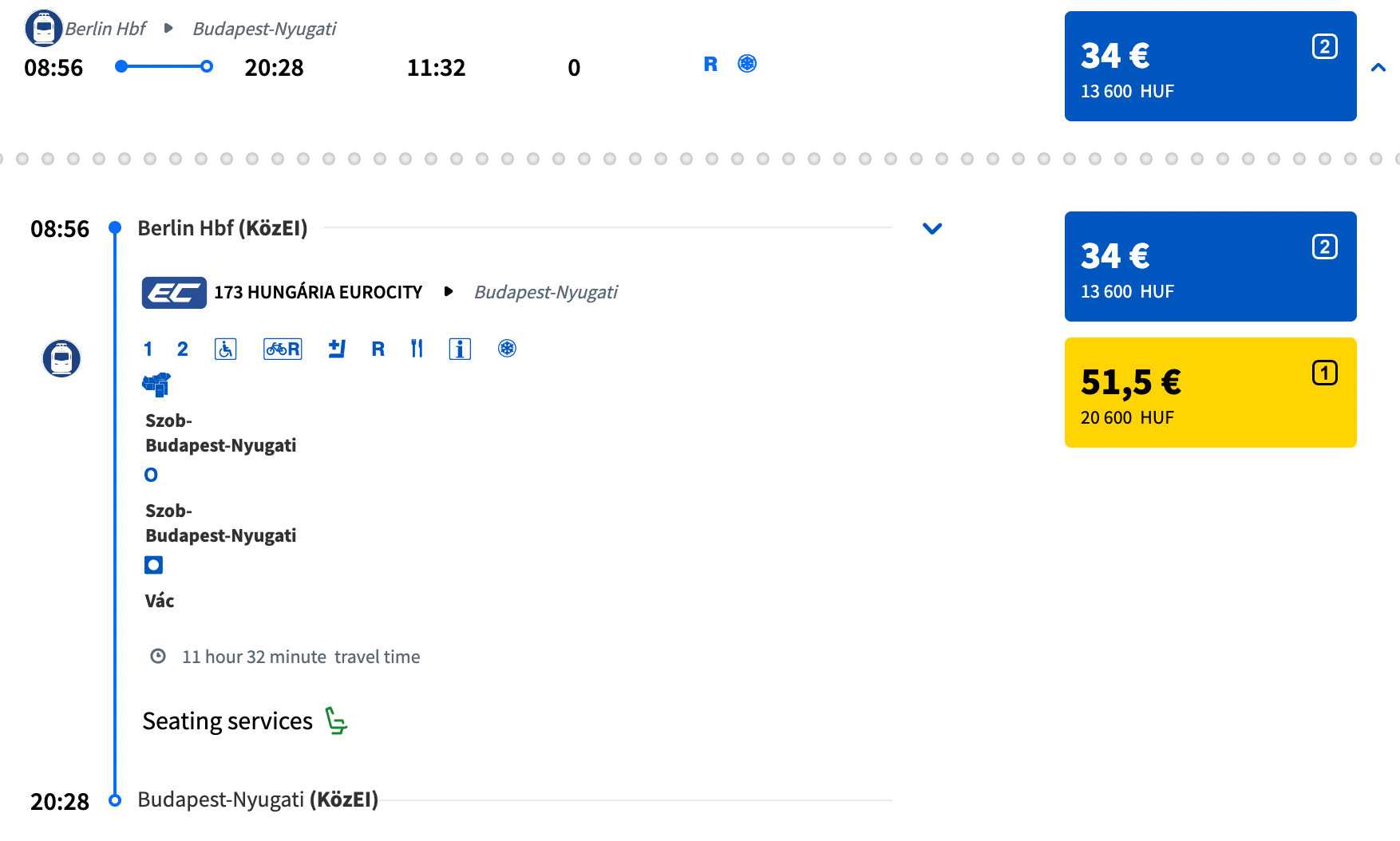
Task: Click the extra-seat plus icon
Action: coord(337,349)
